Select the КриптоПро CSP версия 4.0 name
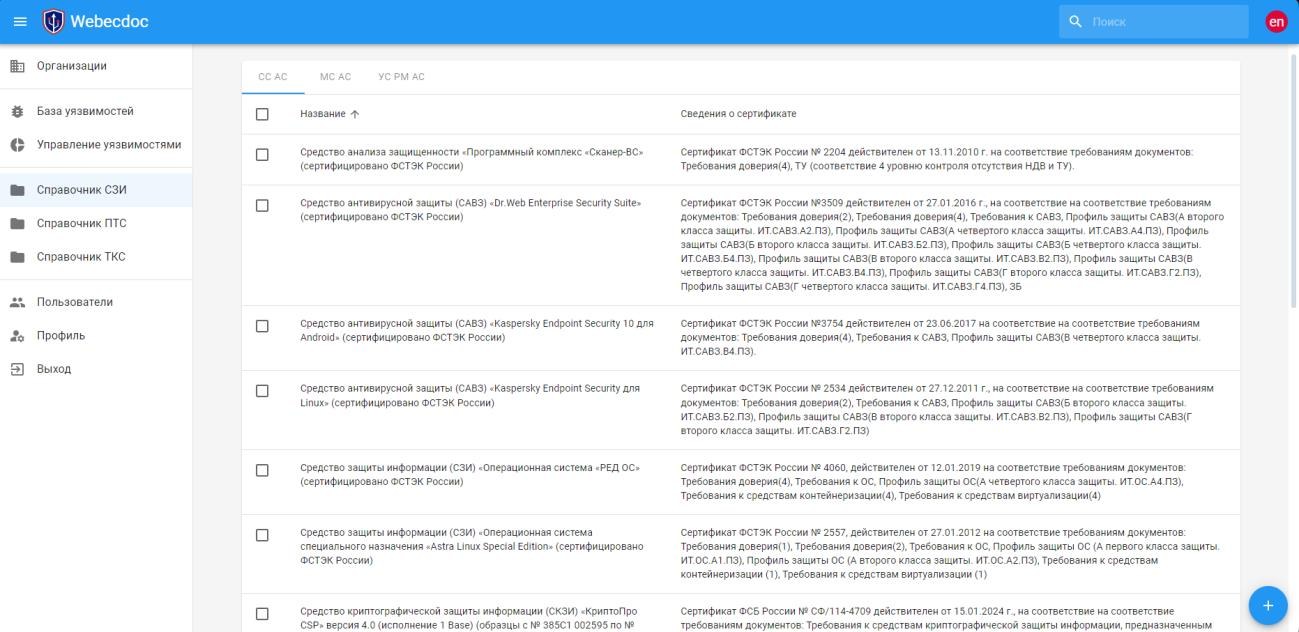 click(470, 618)
